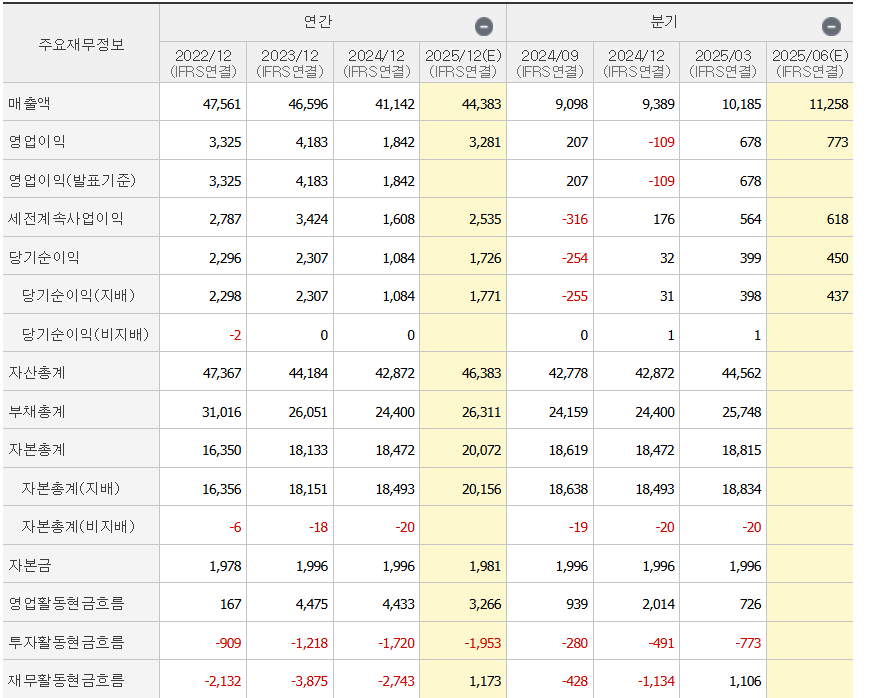The width and height of the screenshot is (869, 698).
Task: Select the 44,562 total assets value
Action: coord(742,374)
